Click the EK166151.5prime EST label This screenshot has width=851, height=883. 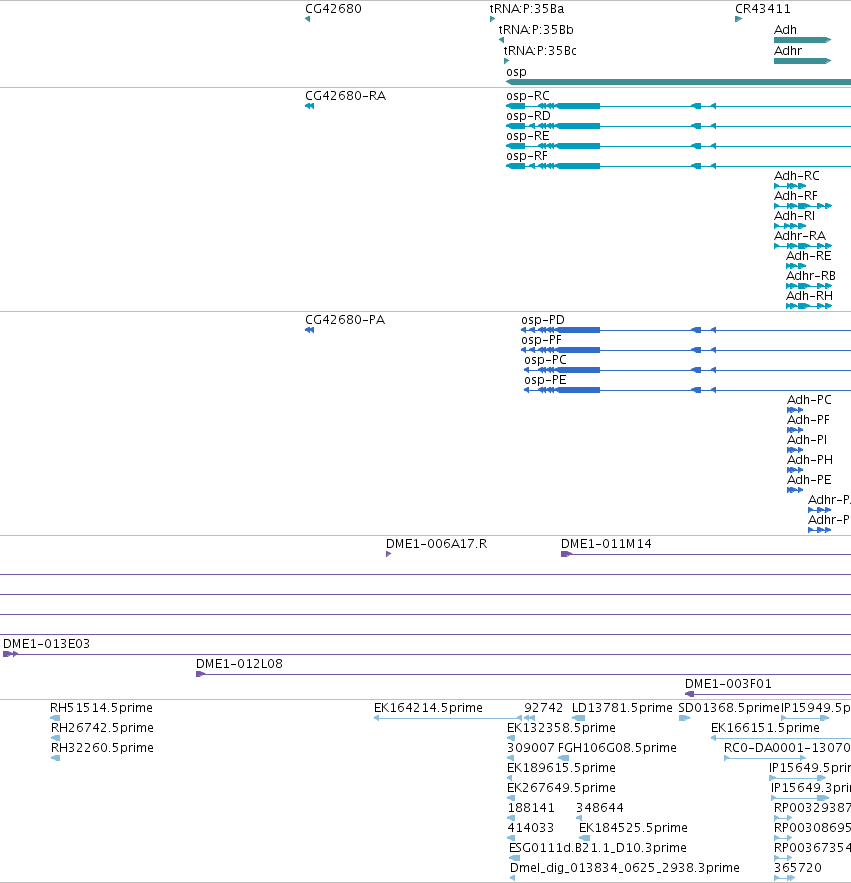pyautogui.click(x=765, y=728)
